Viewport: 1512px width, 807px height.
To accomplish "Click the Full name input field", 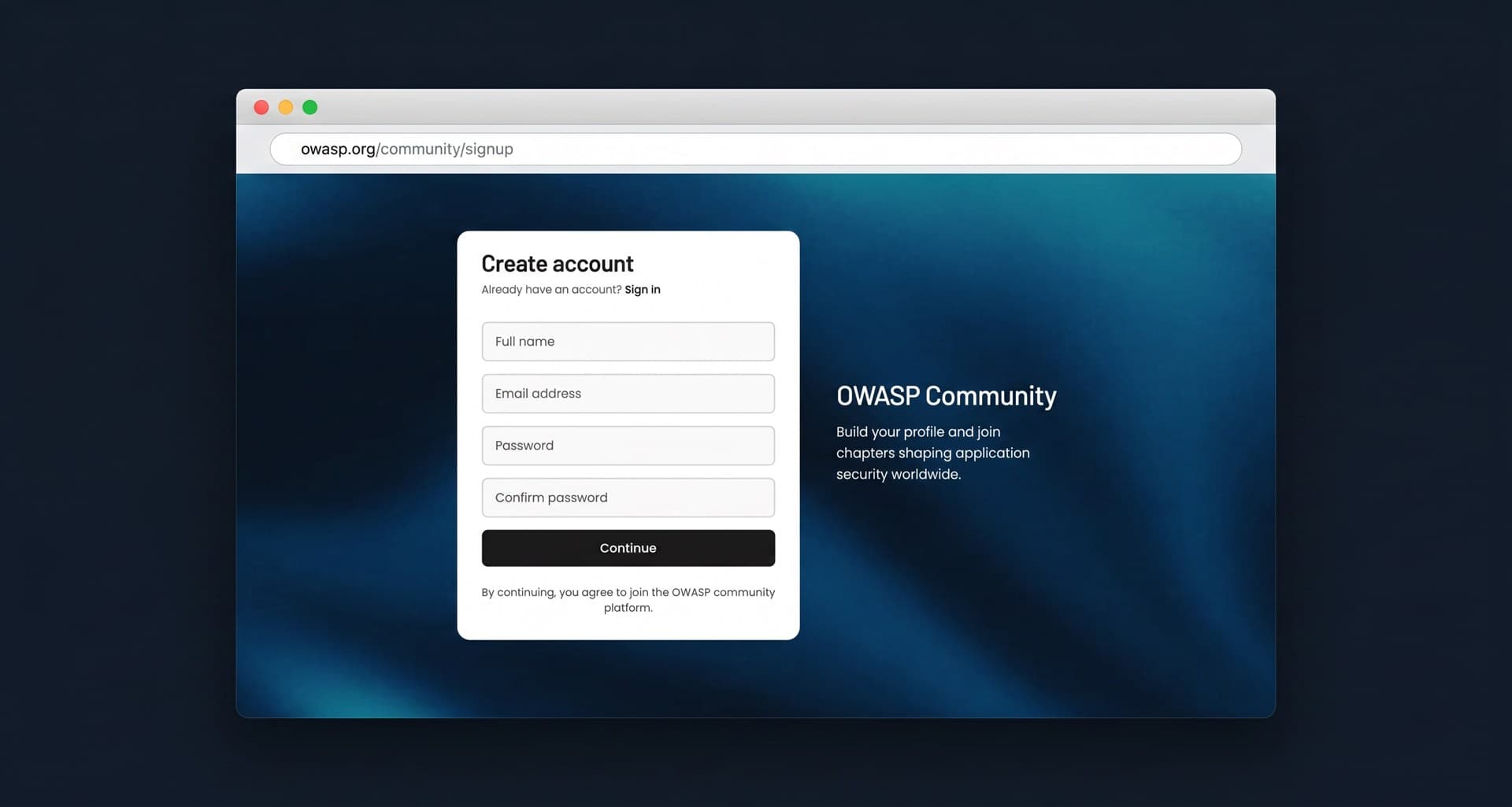I will [x=628, y=341].
